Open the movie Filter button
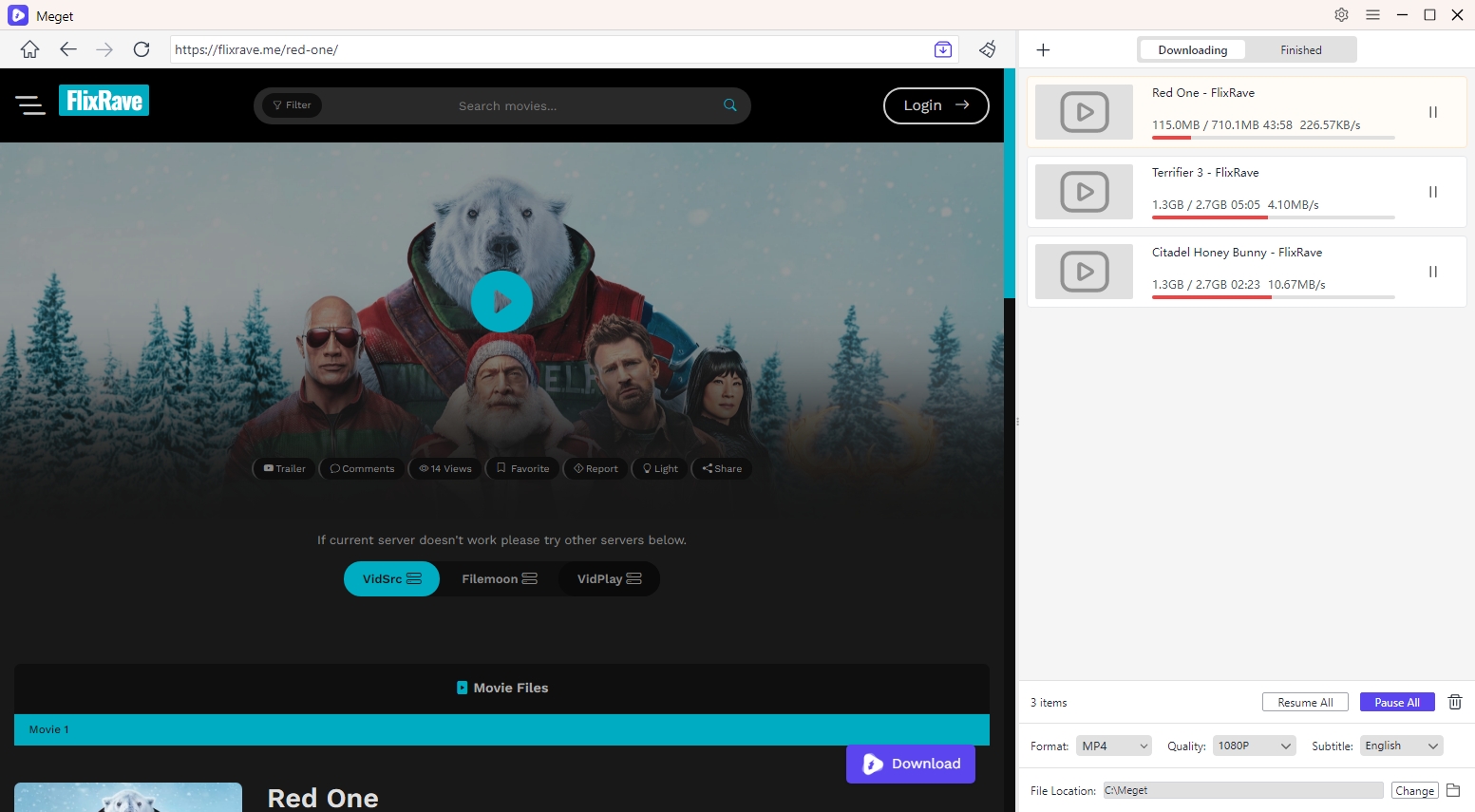 (293, 105)
